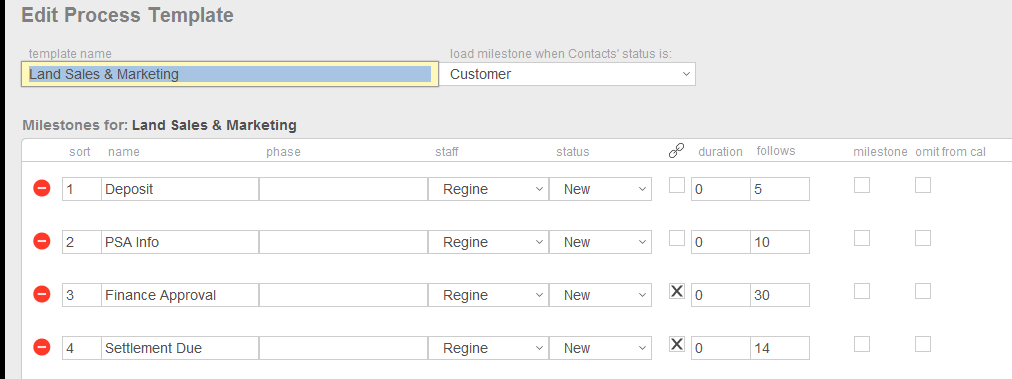Click the 'omit from cal' column header
Image resolution: width=1012 pixels, height=379 pixels.
click(x=950, y=152)
